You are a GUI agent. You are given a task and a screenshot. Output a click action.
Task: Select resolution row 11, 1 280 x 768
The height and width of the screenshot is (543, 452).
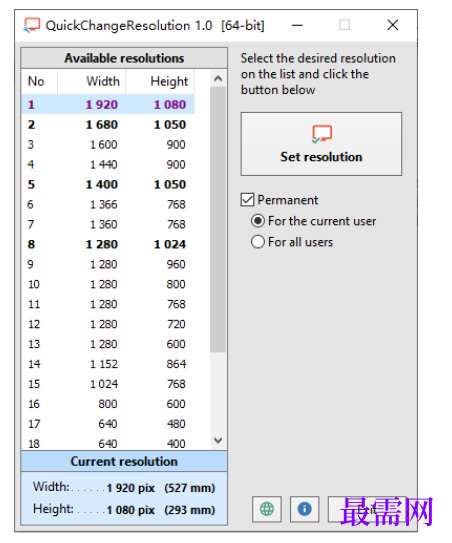(x=108, y=304)
